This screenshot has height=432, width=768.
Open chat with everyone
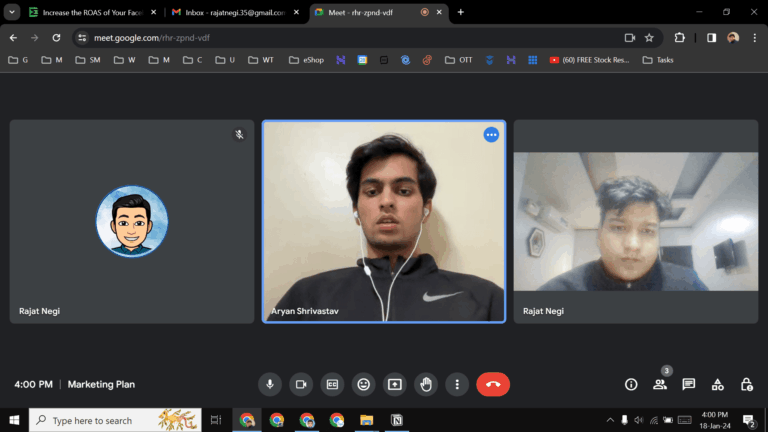coord(689,384)
